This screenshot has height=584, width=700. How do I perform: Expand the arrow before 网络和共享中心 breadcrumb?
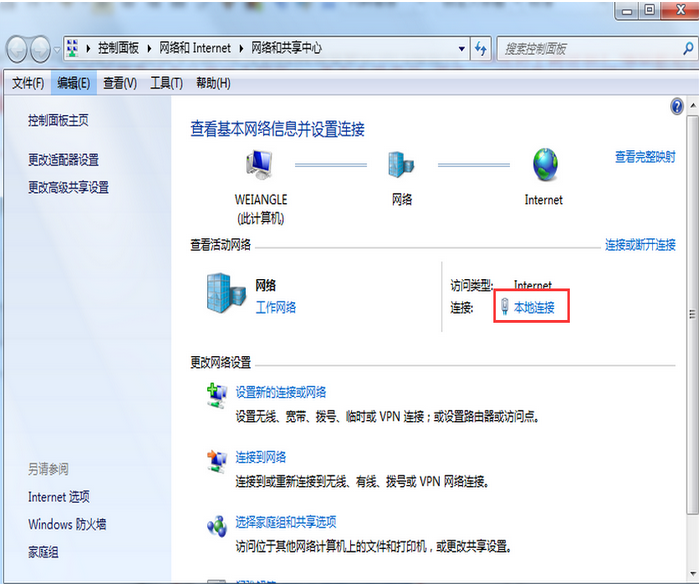click(x=242, y=48)
